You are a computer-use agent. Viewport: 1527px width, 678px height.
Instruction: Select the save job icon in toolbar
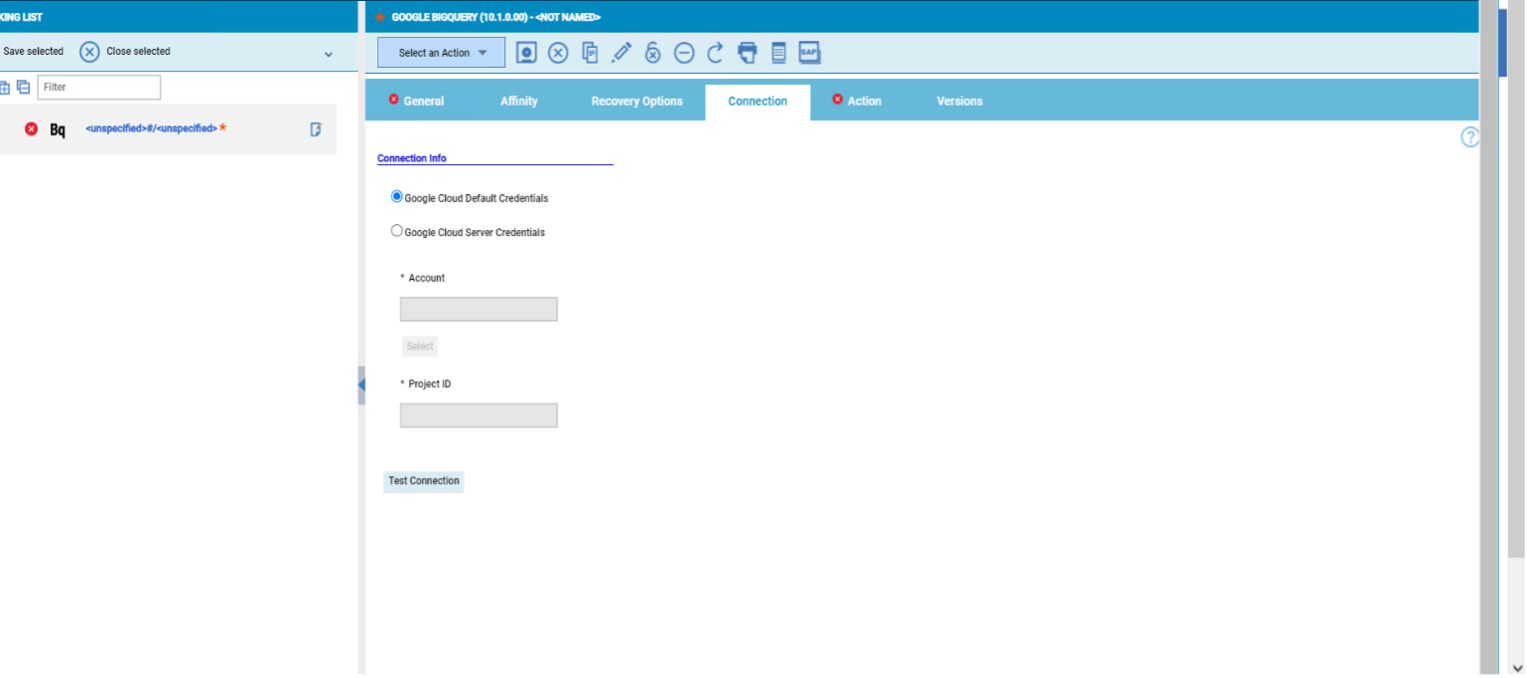click(x=526, y=52)
